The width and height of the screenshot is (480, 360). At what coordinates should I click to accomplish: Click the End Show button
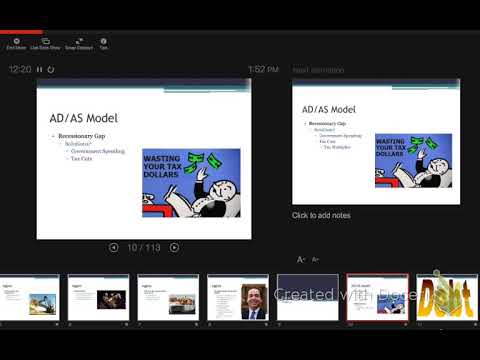[16, 44]
